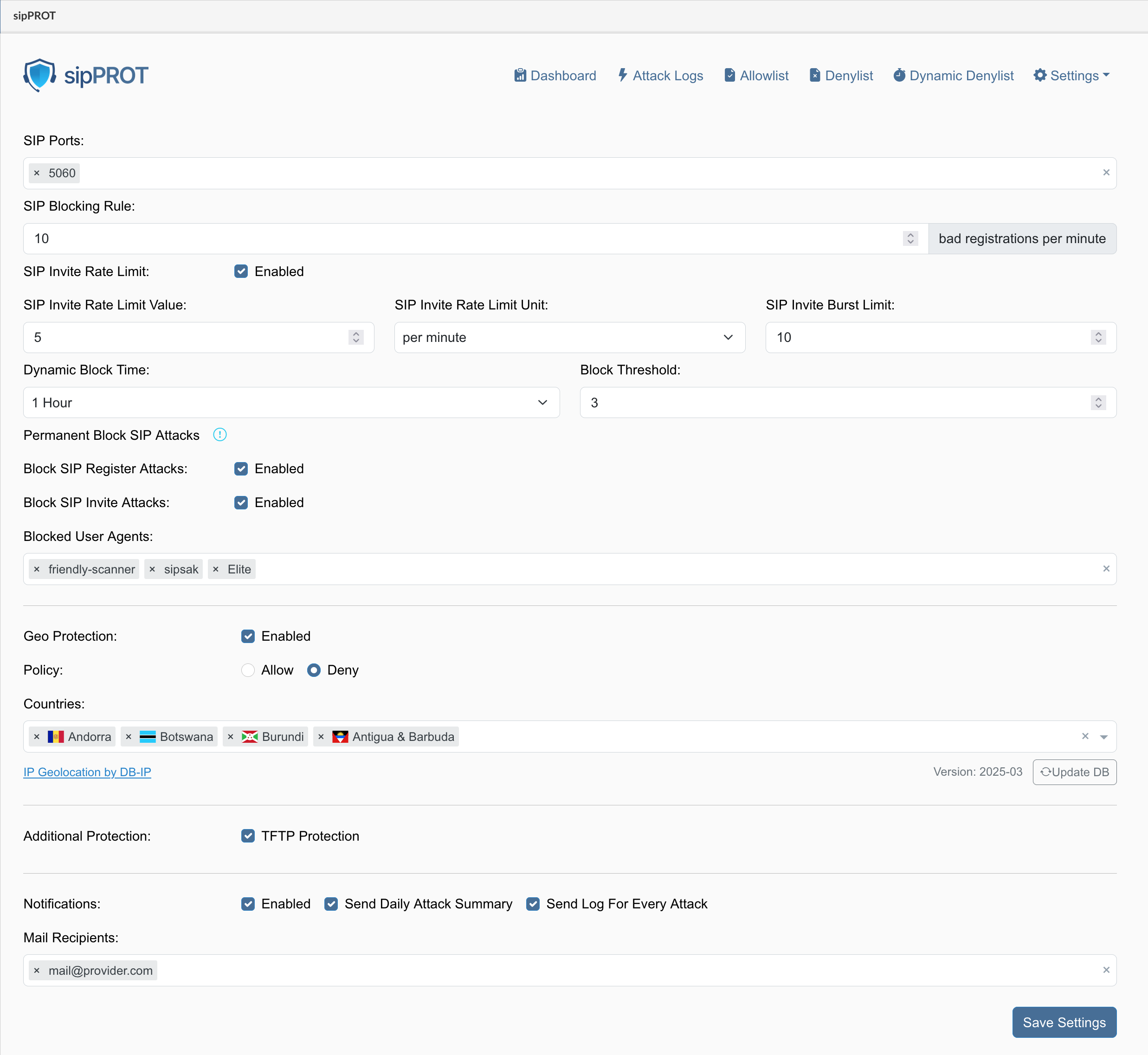Open the Dynamic Block Time dropdown
This screenshot has height=1055, width=1148.
point(291,403)
